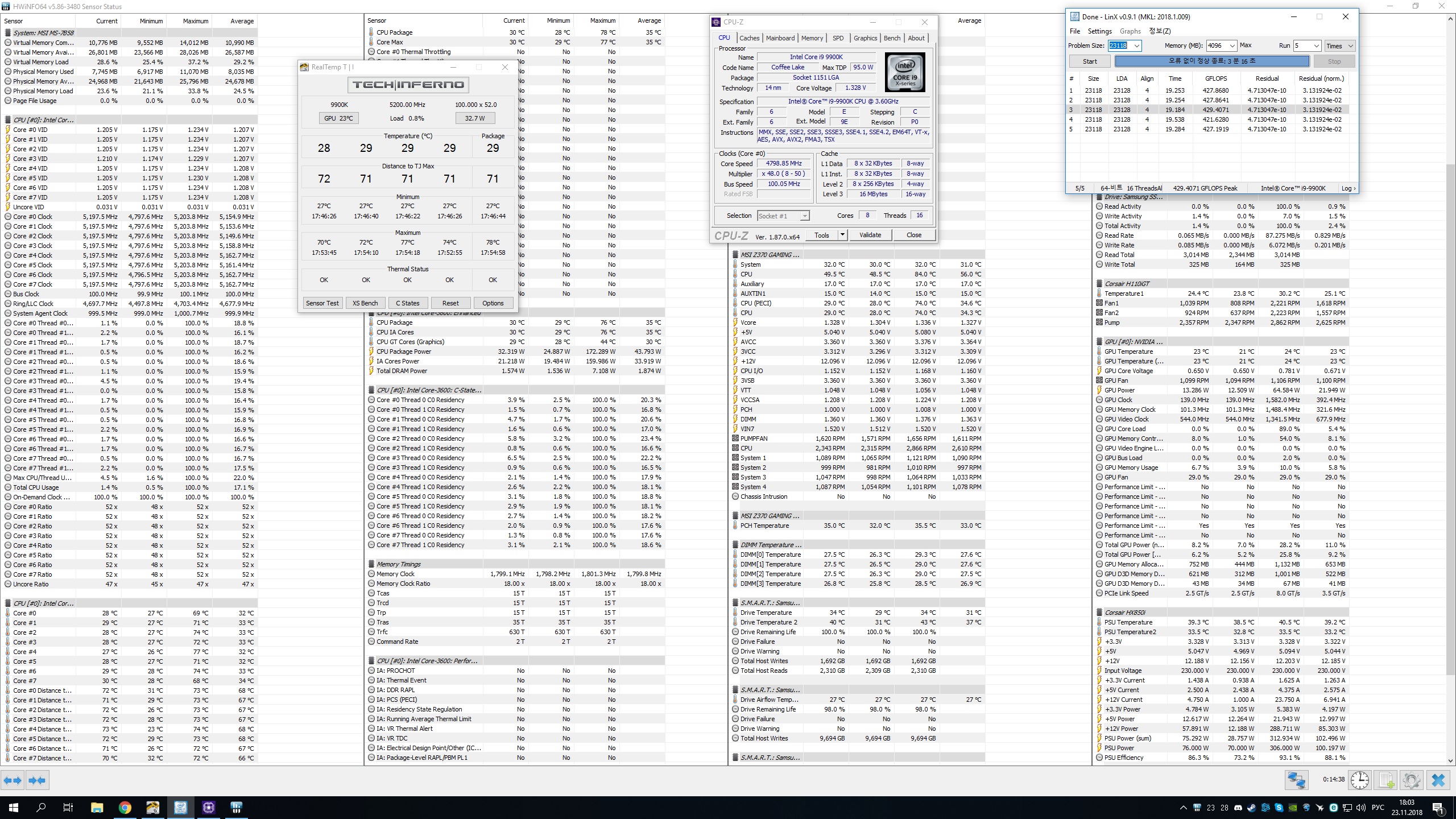This screenshot has height=819, width=1456.
Task: Open Chrome from the taskbar
Action: click(125, 807)
